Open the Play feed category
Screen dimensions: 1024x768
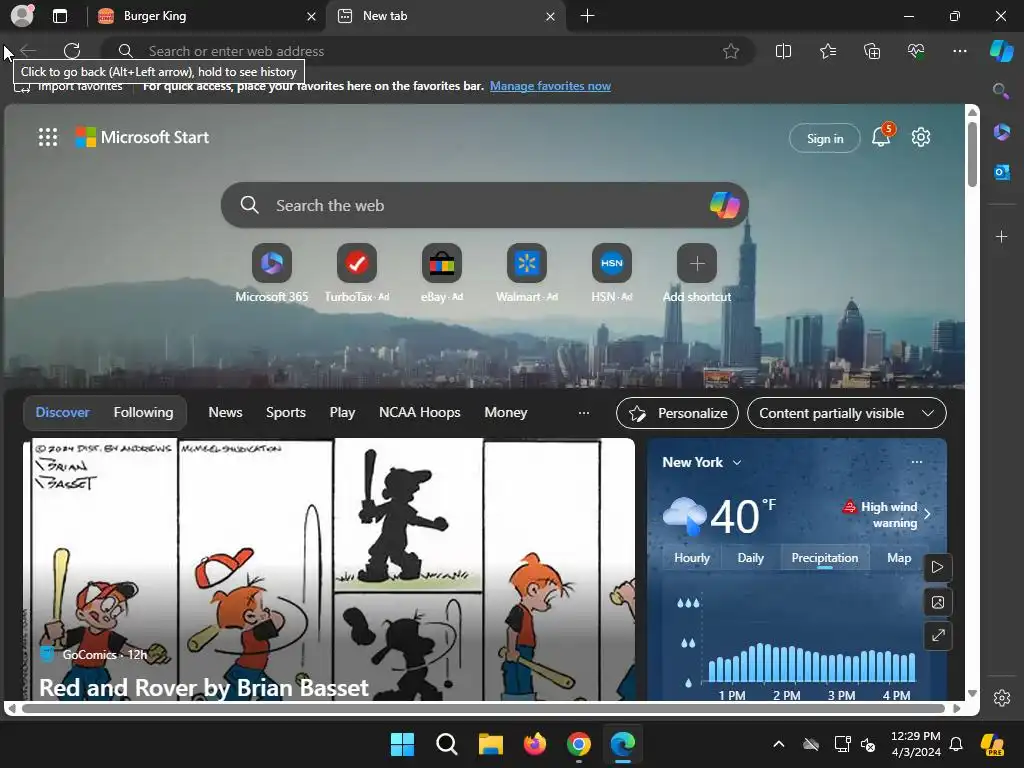[342, 413]
